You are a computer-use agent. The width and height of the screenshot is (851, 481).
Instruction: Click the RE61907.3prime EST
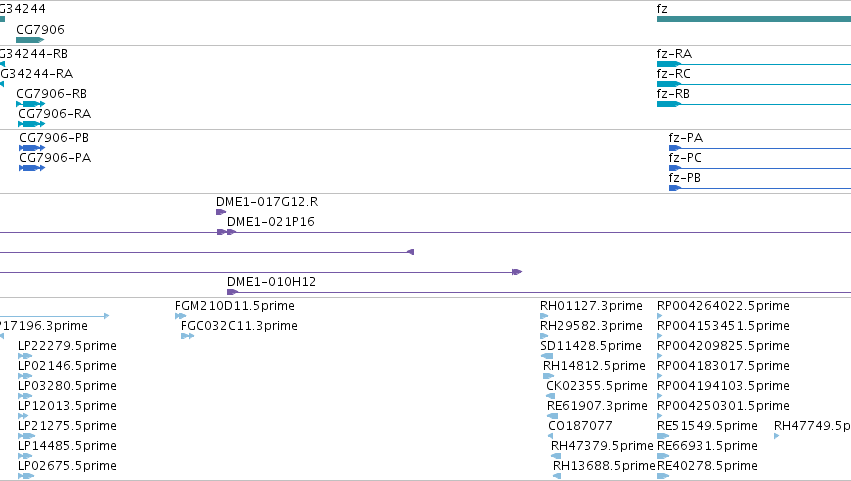[553, 416]
